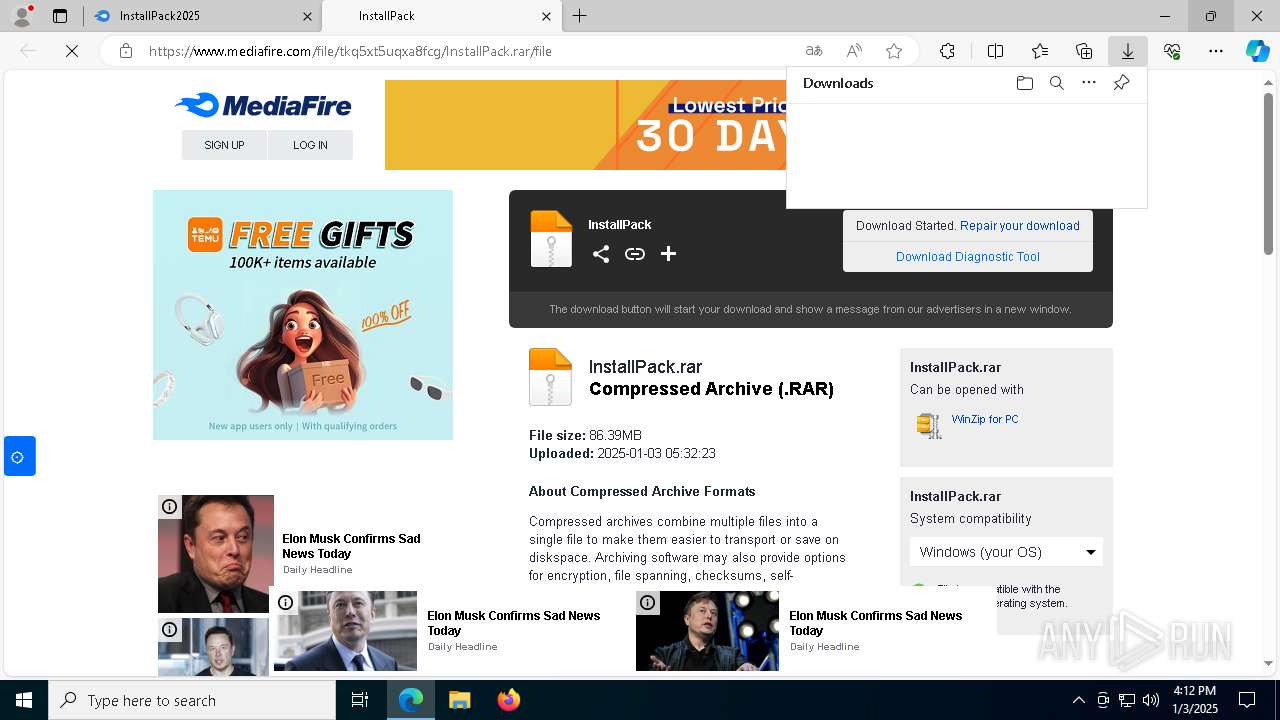Open a new browser tab

coord(579,16)
